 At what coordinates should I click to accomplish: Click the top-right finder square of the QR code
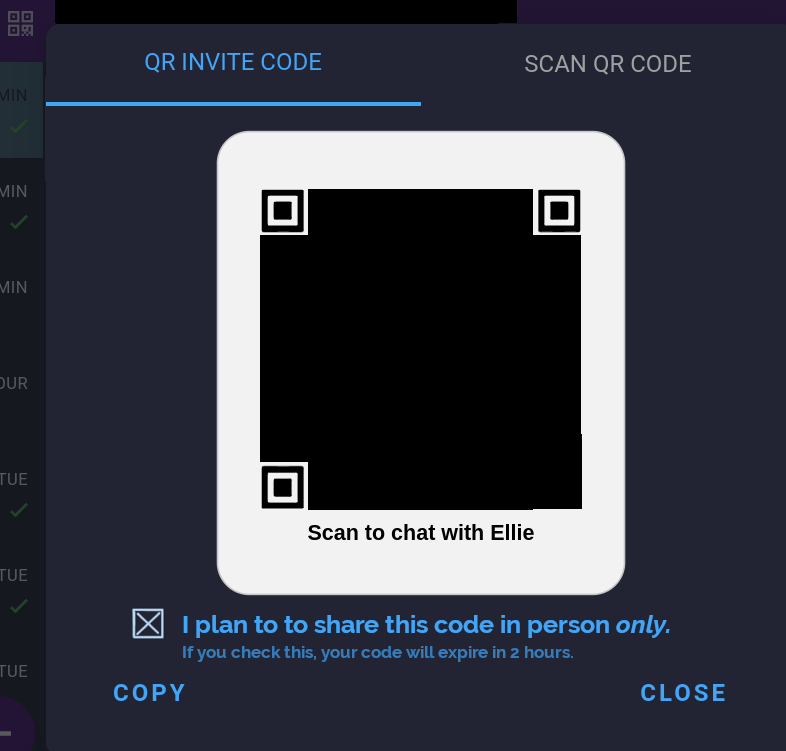559,211
